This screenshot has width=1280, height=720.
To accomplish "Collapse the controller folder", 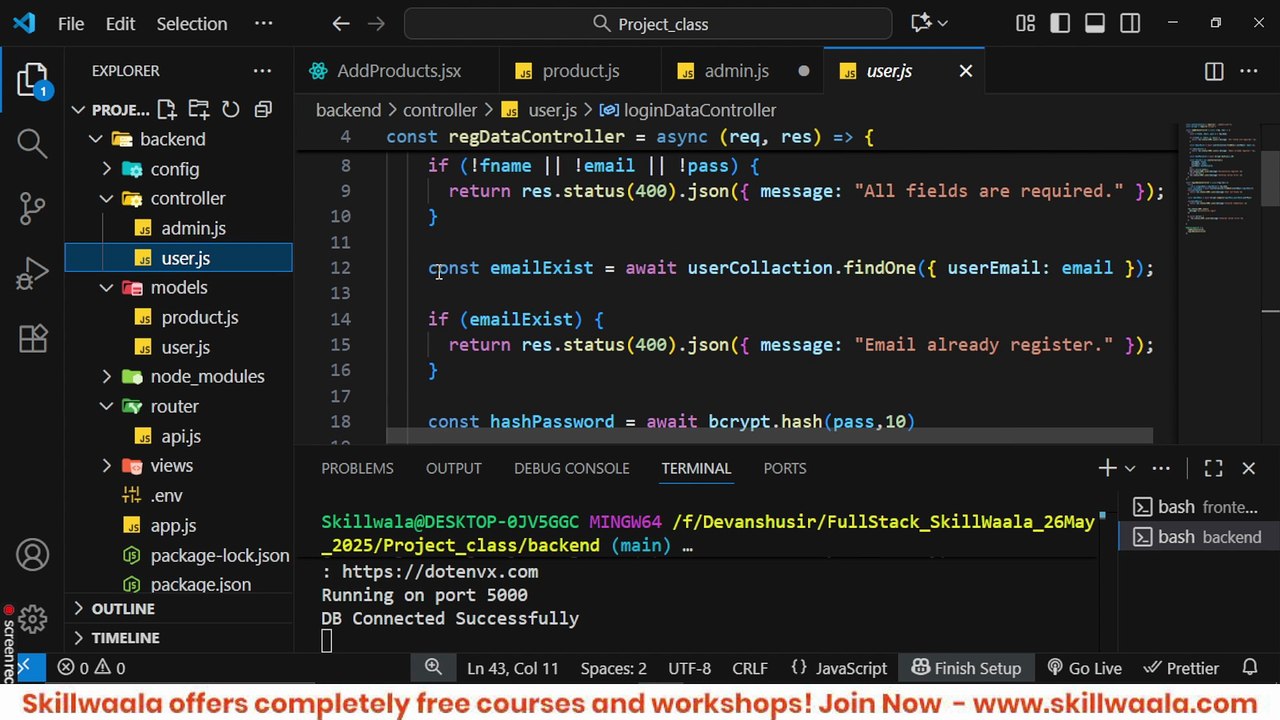I will point(107,198).
